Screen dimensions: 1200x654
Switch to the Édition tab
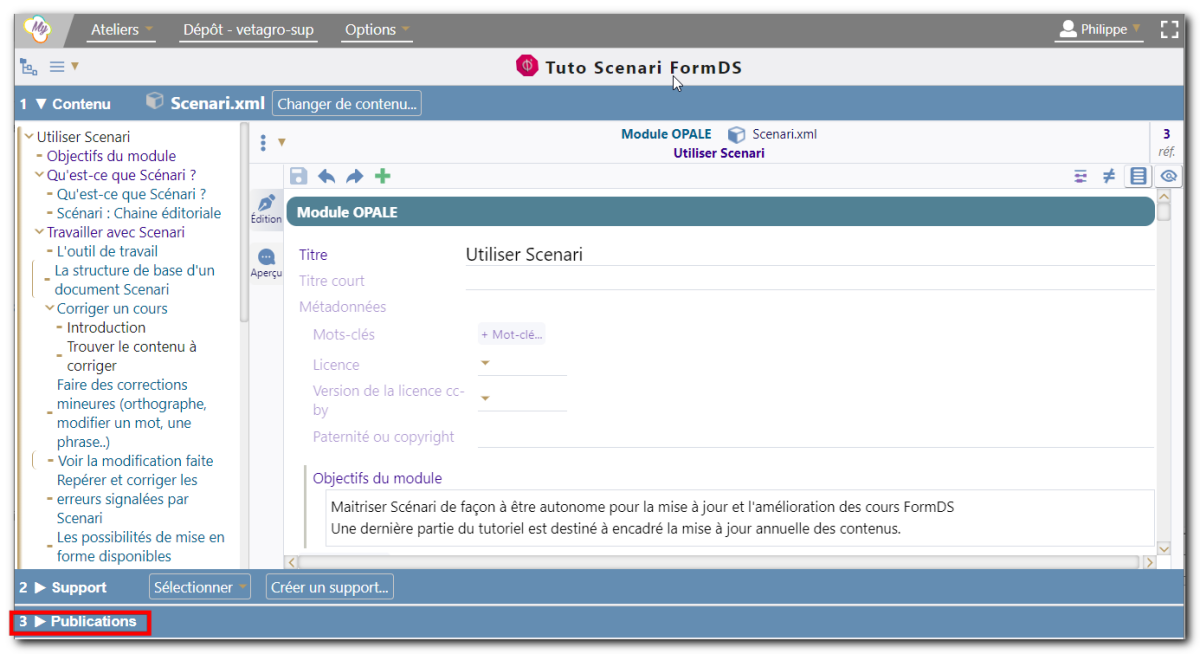pos(266,209)
